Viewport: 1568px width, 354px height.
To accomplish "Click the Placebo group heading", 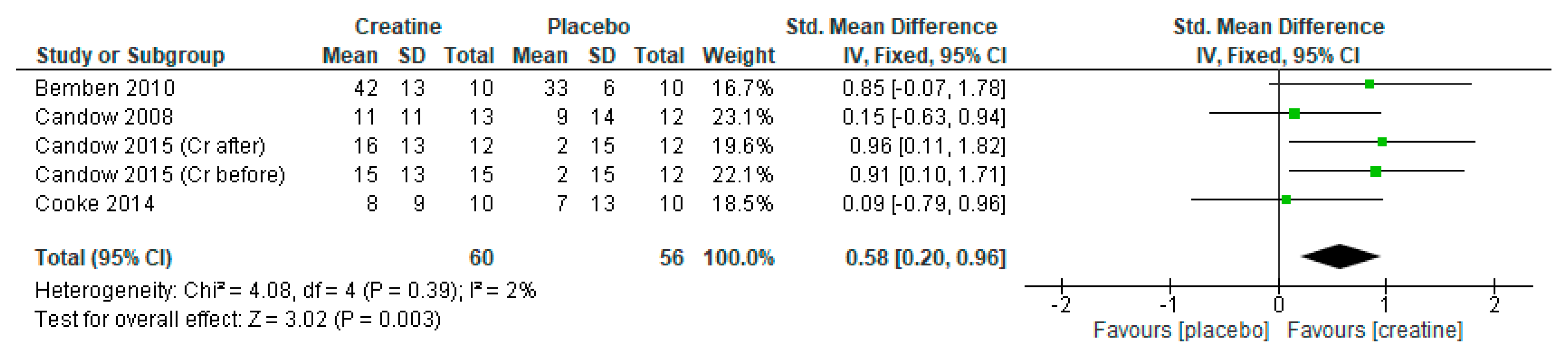I will point(588,27).
